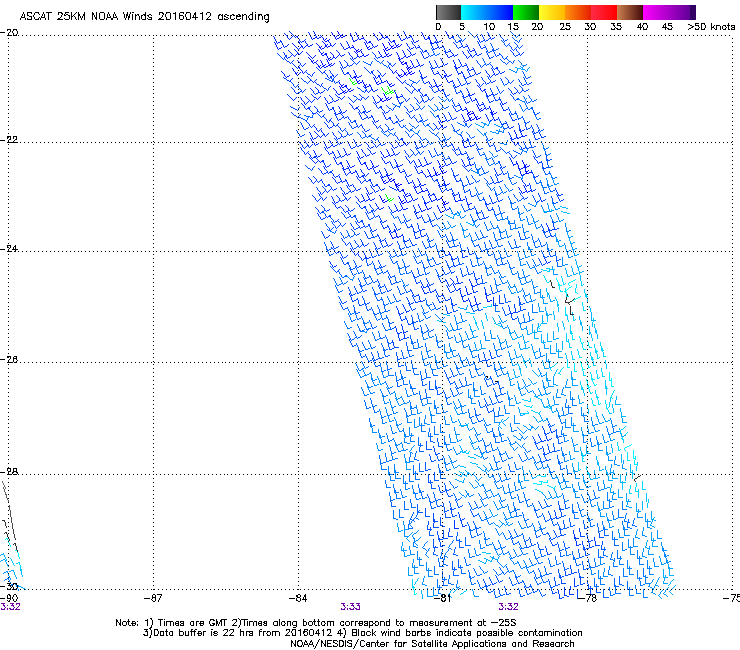Click the "-28" latitude axis label
Image resolution: width=740 pixels, height=650 pixels.
tap(9, 472)
